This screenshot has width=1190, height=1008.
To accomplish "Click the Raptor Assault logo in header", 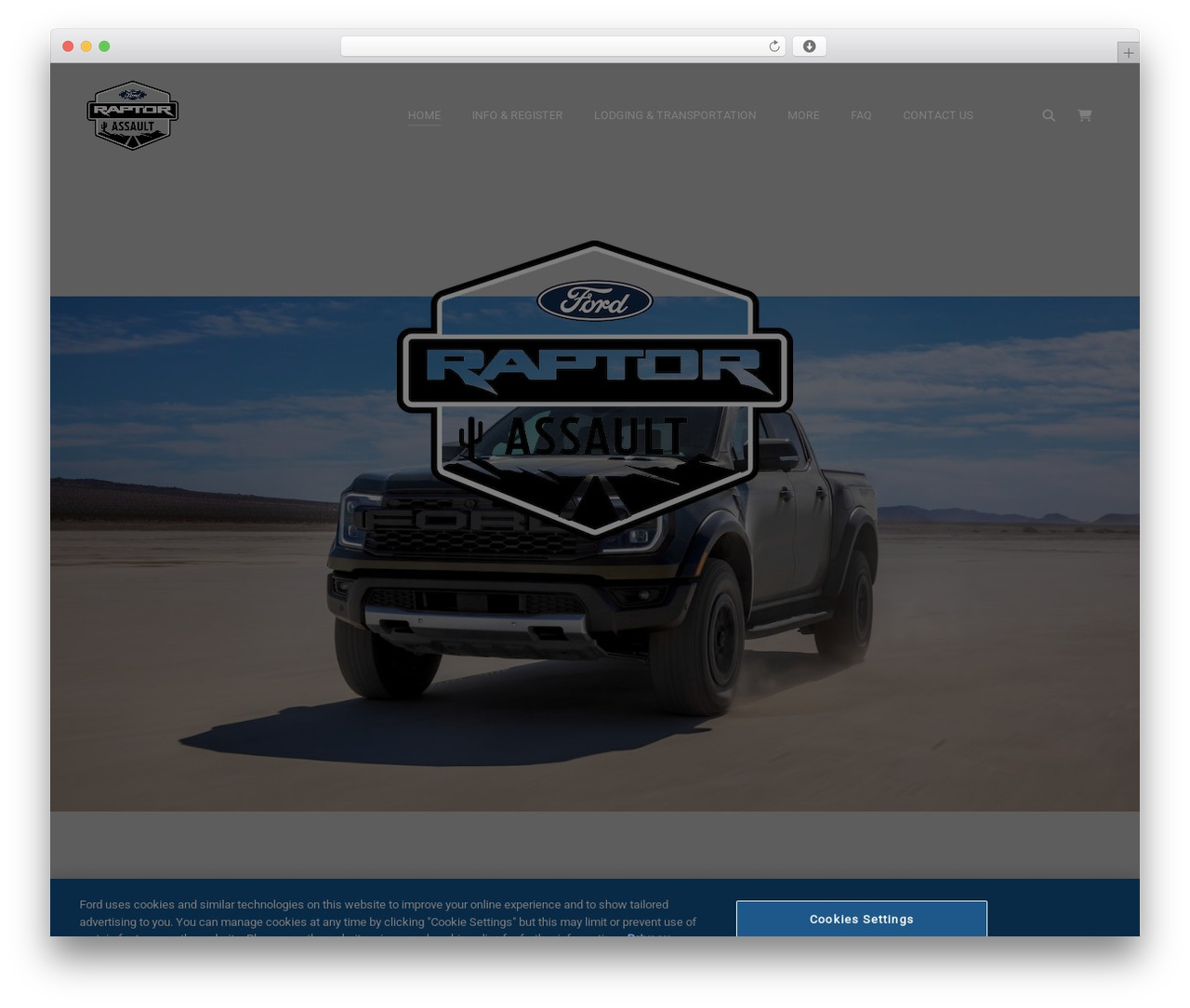I will click(133, 115).
